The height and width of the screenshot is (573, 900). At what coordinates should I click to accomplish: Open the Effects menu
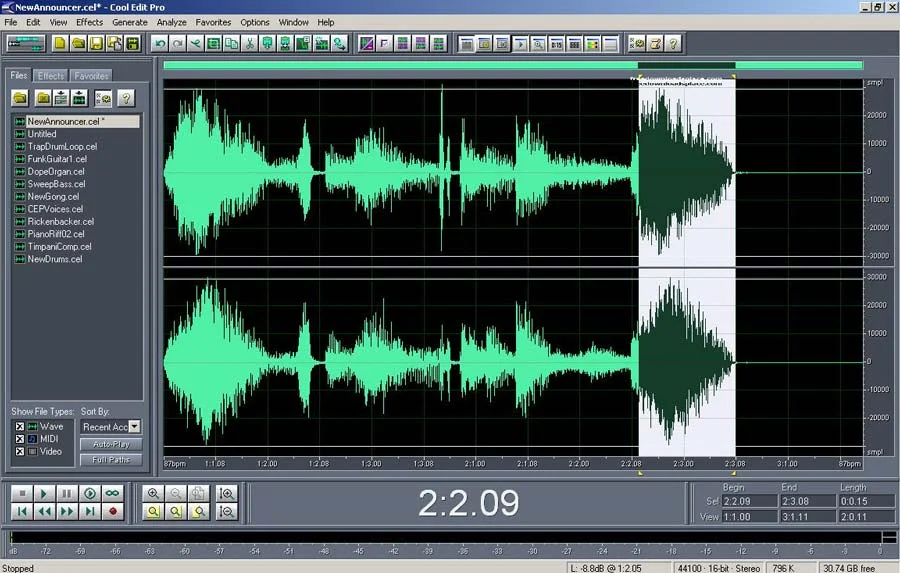click(90, 22)
